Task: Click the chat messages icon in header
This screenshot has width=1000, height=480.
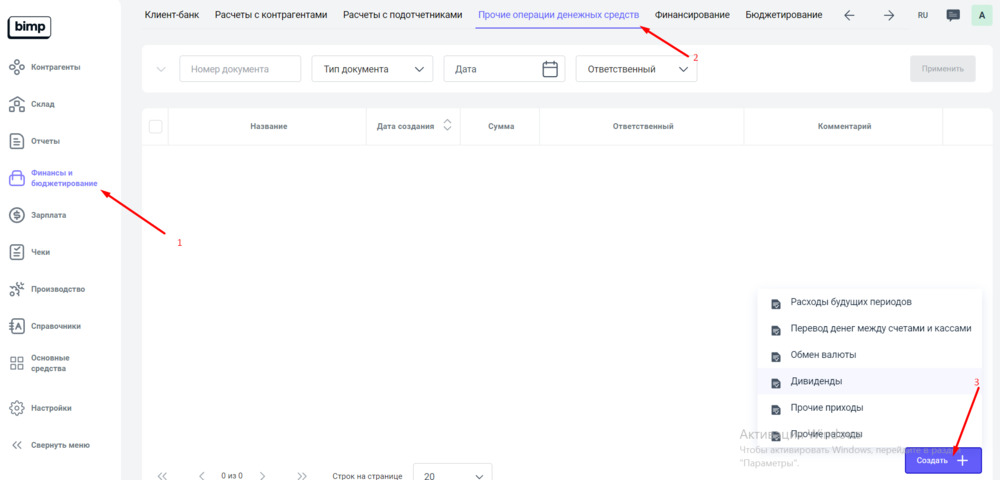Action: pyautogui.click(x=953, y=15)
